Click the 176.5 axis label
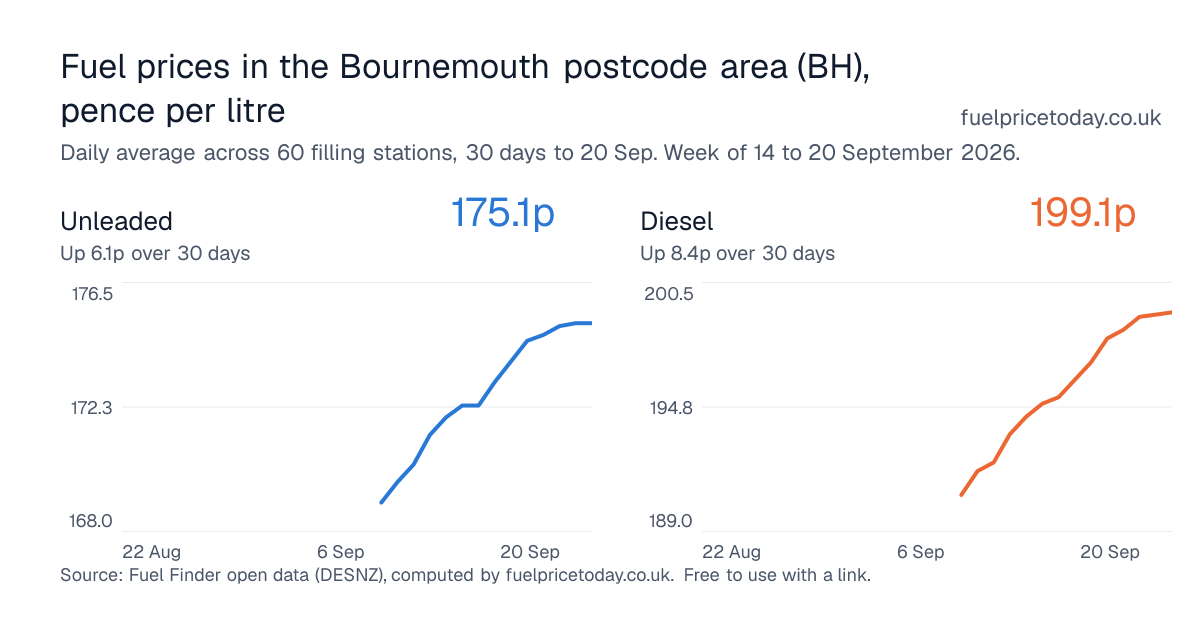The width and height of the screenshot is (1200, 630). click(93, 294)
